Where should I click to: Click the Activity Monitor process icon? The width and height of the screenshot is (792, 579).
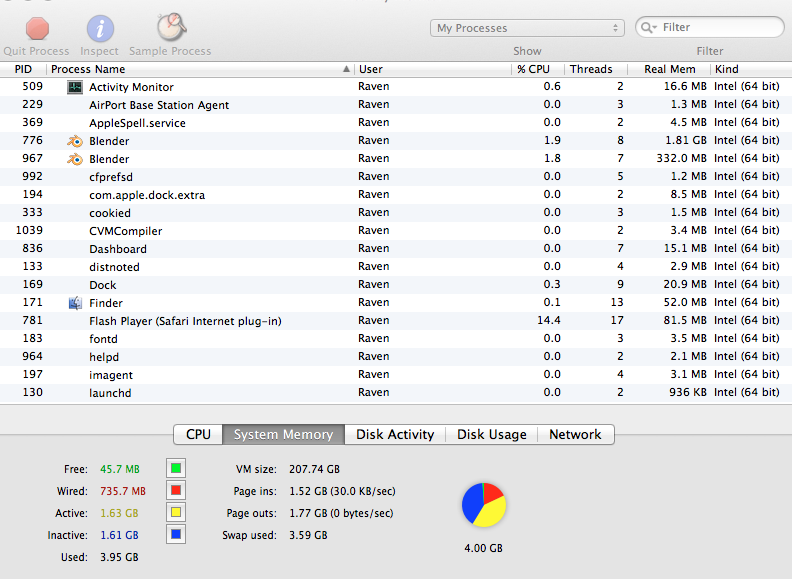[75, 87]
